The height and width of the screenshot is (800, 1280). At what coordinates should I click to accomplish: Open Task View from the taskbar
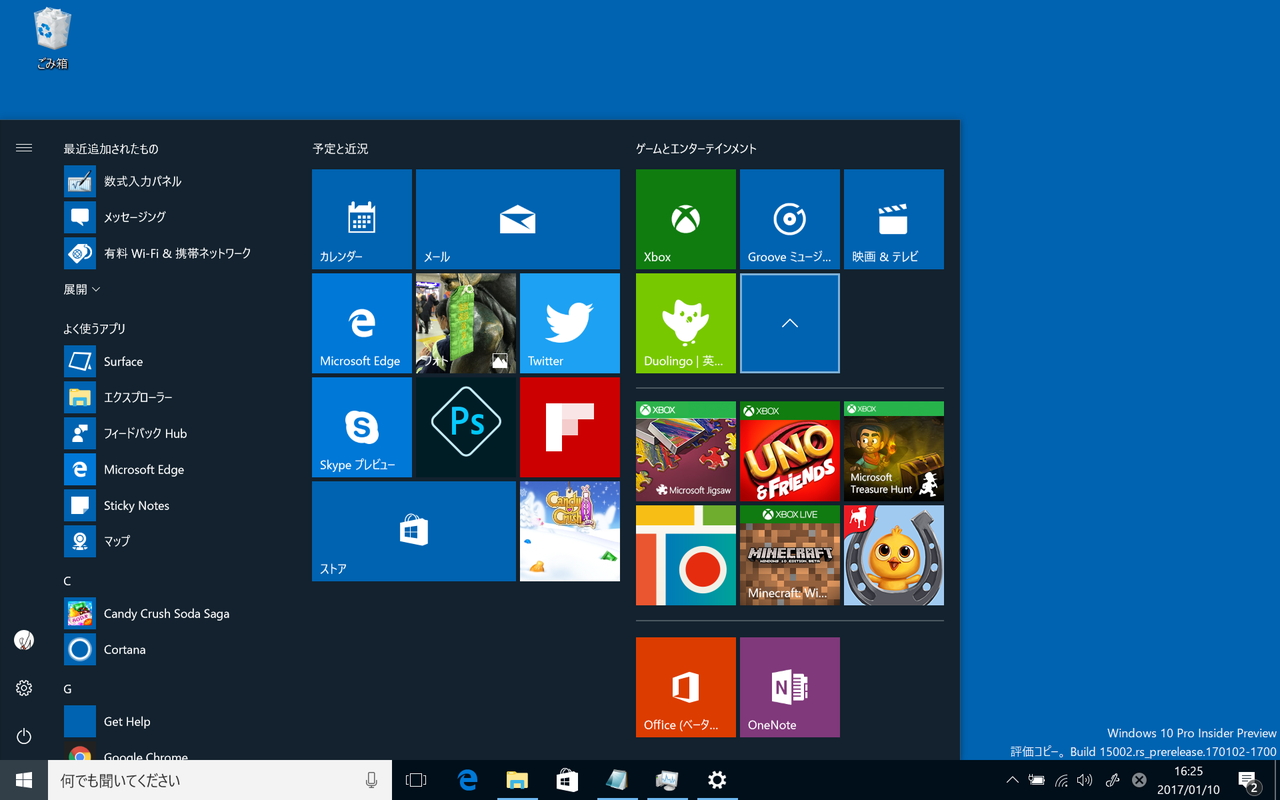pos(416,780)
